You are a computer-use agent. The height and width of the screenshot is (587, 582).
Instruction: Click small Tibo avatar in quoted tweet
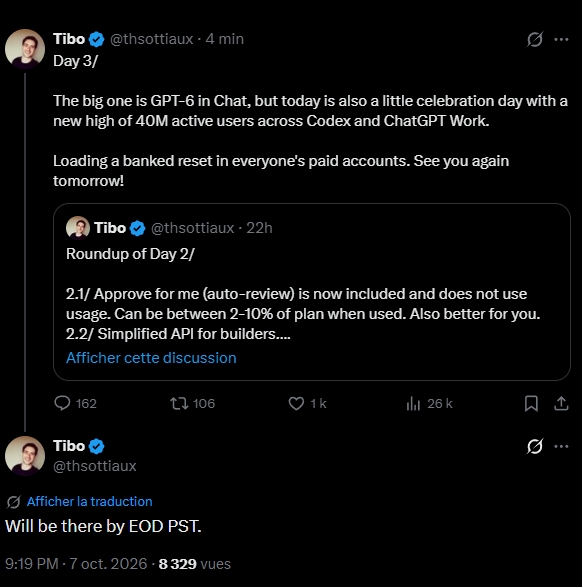click(78, 228)
